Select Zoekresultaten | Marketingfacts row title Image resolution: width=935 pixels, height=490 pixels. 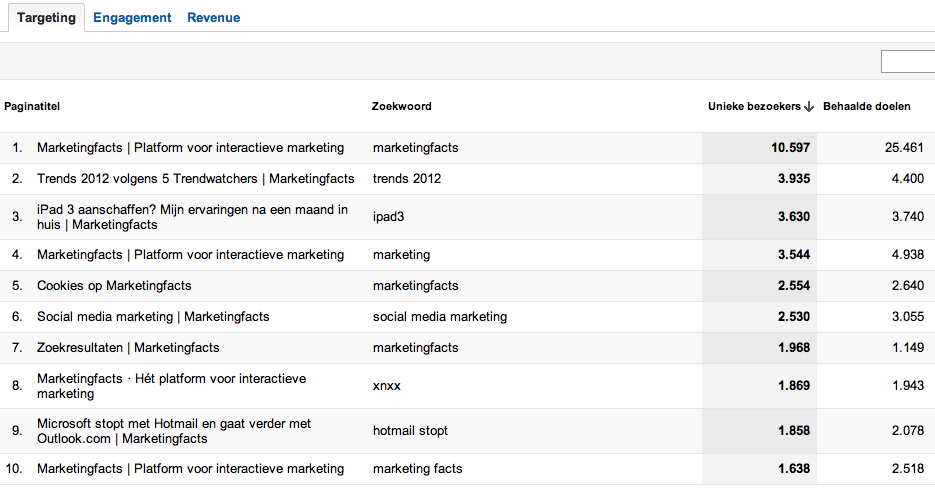[128, 348]
